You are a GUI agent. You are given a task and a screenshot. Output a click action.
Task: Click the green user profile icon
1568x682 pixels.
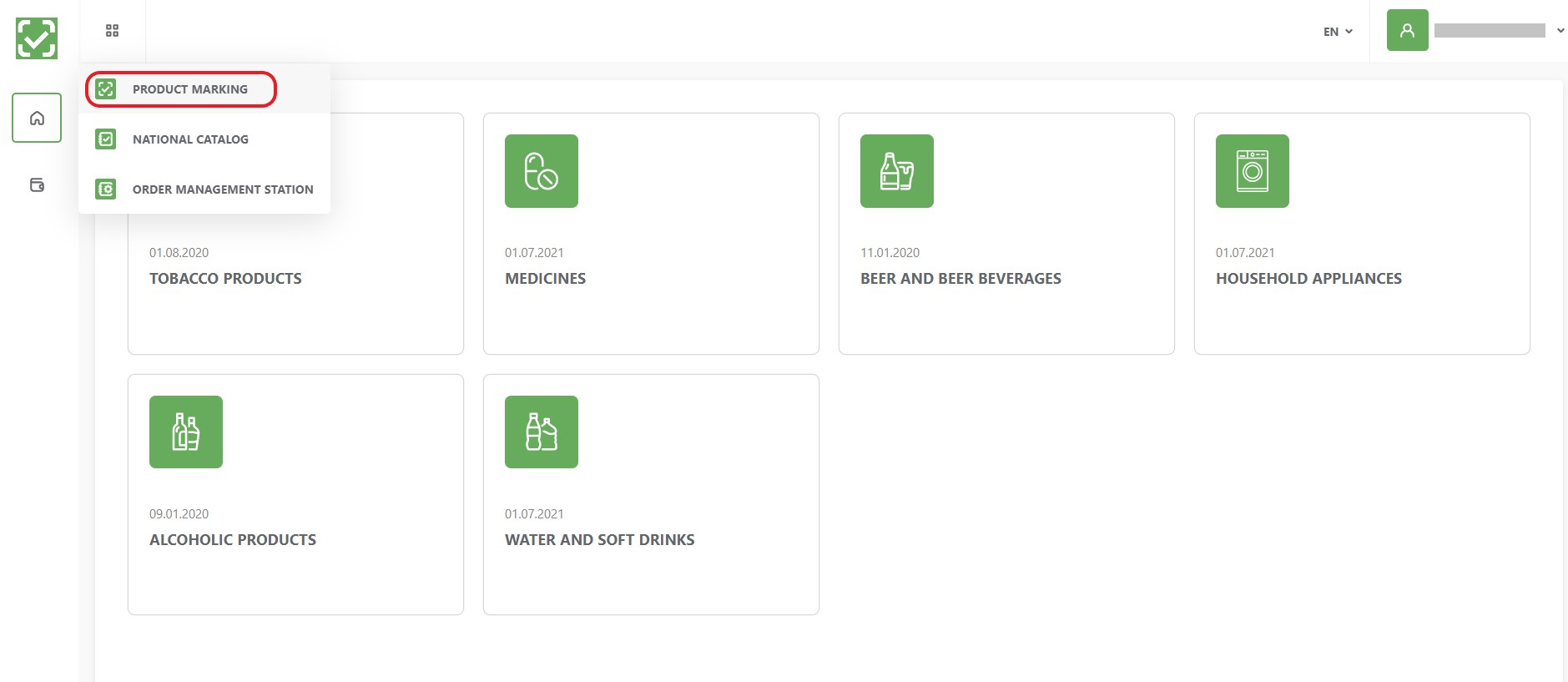point(1407,30)
